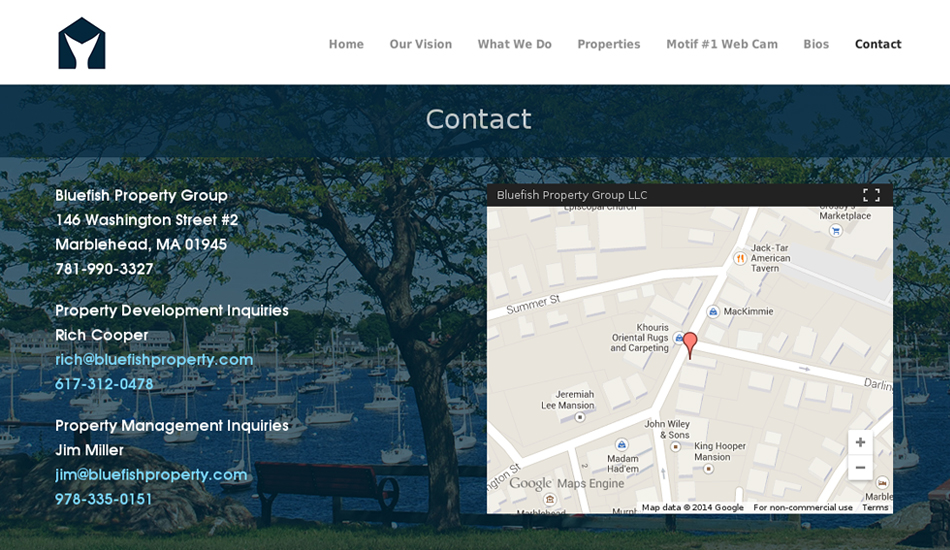Click the Marblehead, MA 01945 line
The width and height of the screenshot is (950, 550).
click(141, 245)
